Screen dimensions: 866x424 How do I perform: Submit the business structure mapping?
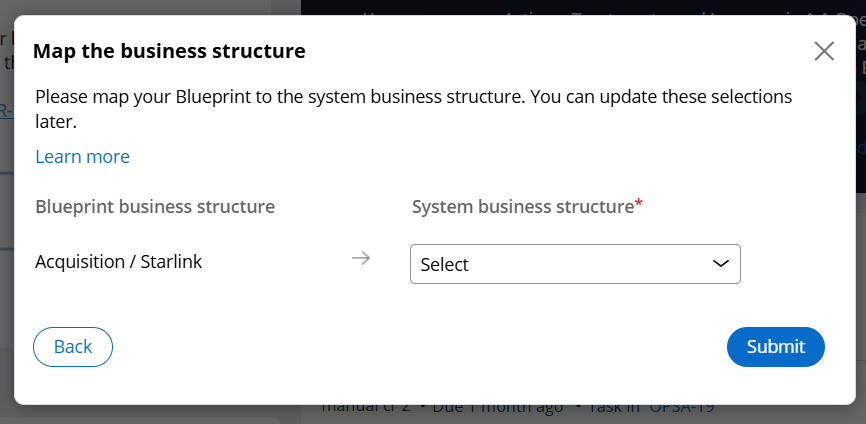click(775, 347)
